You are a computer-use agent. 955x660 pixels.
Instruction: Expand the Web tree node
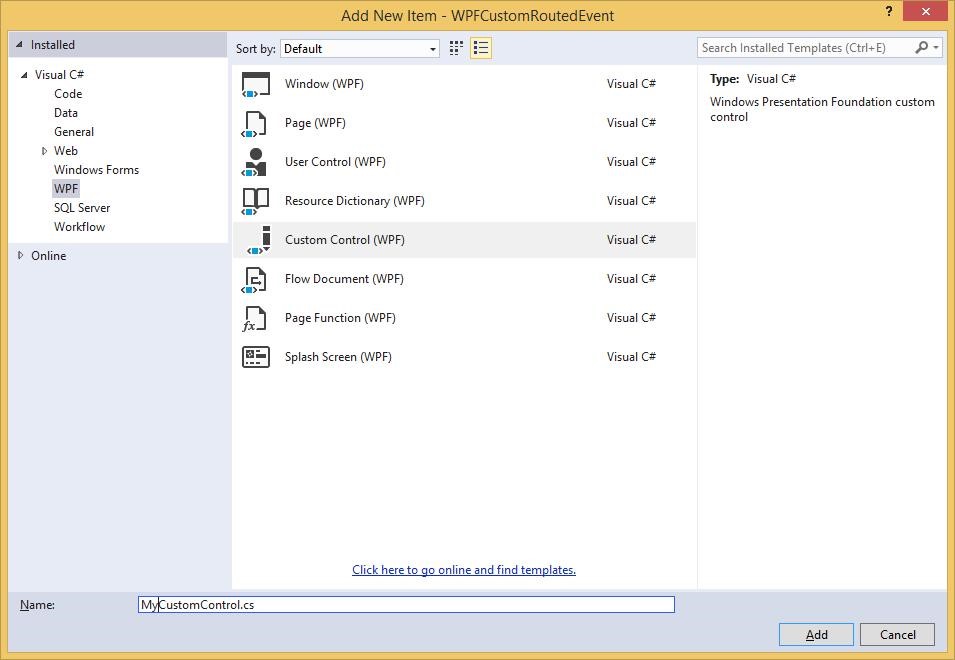(x=44, y=151)
